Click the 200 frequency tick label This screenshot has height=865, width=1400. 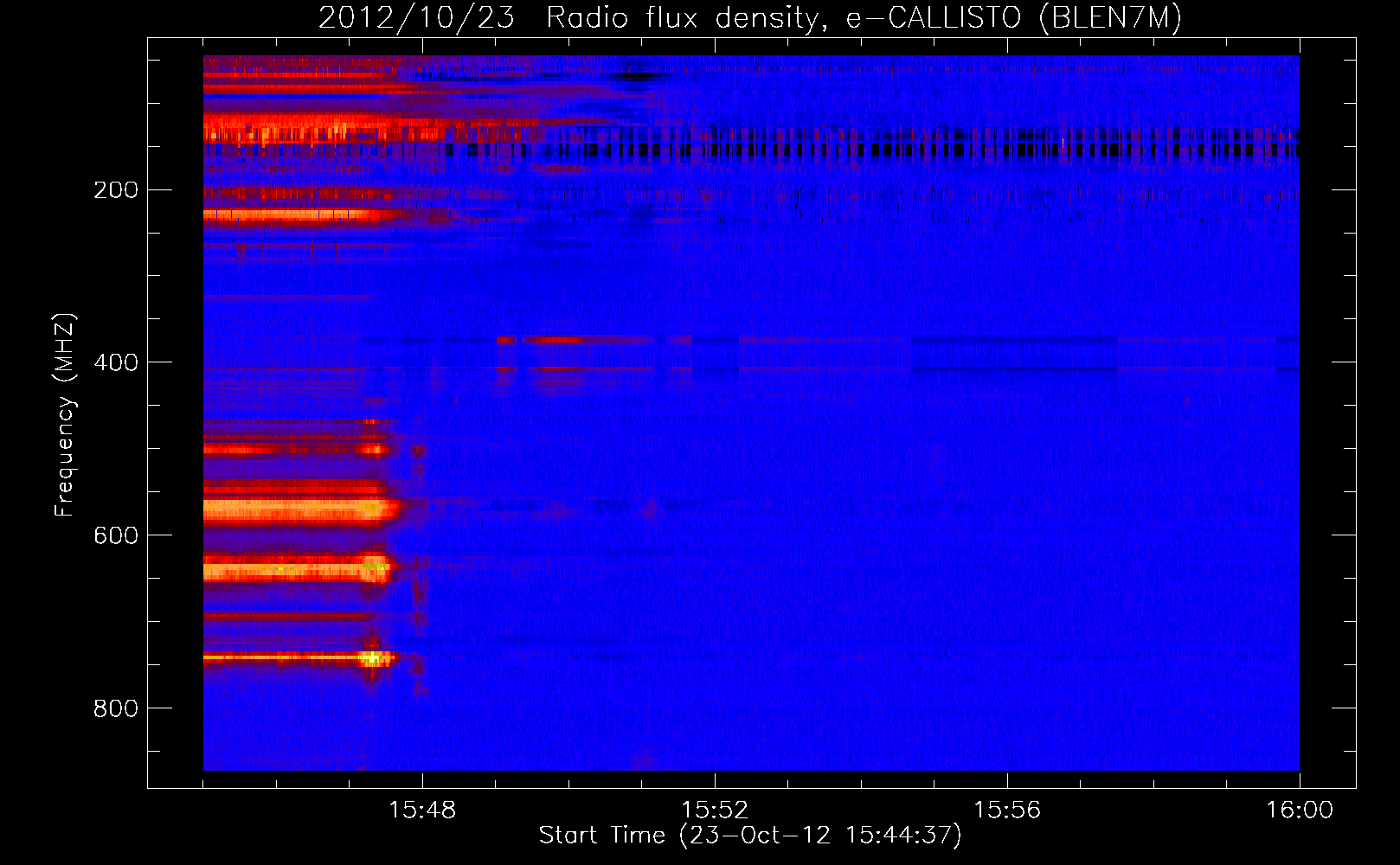click(x=116, y=190)
